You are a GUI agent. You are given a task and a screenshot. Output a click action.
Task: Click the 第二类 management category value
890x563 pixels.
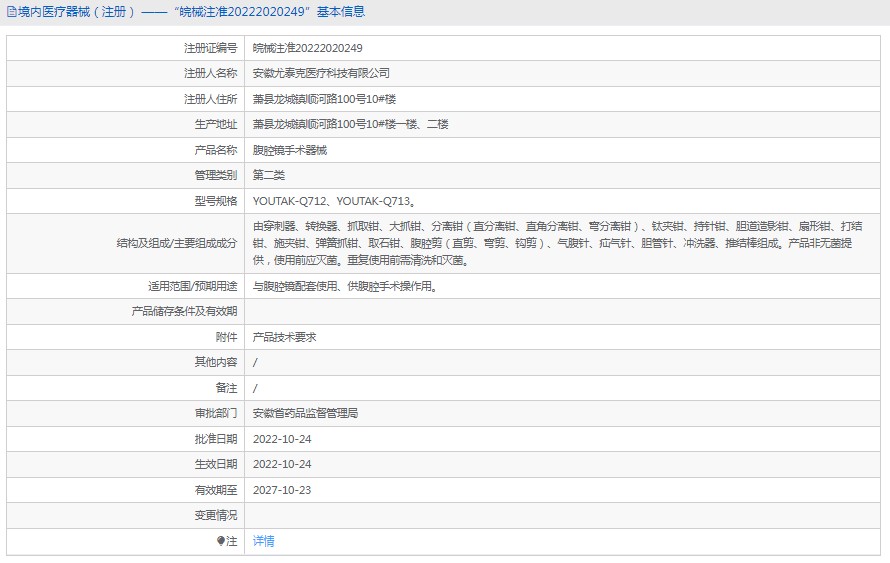(x=269, y=175)
